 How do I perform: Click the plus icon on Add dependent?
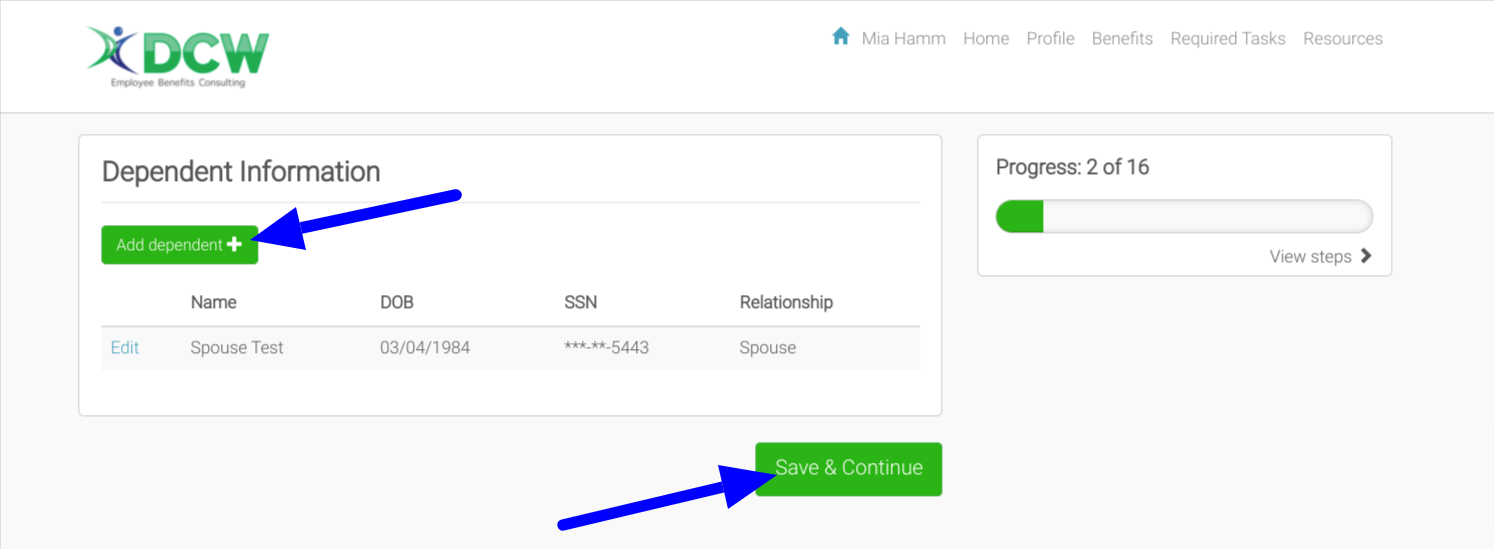[x=235, y=244]
